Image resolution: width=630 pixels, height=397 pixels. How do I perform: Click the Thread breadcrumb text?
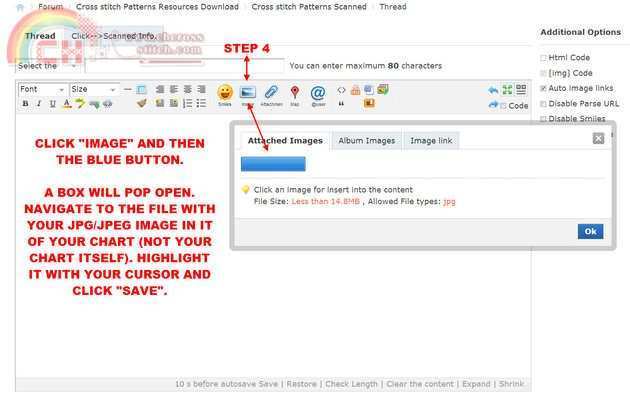(393, 7)
